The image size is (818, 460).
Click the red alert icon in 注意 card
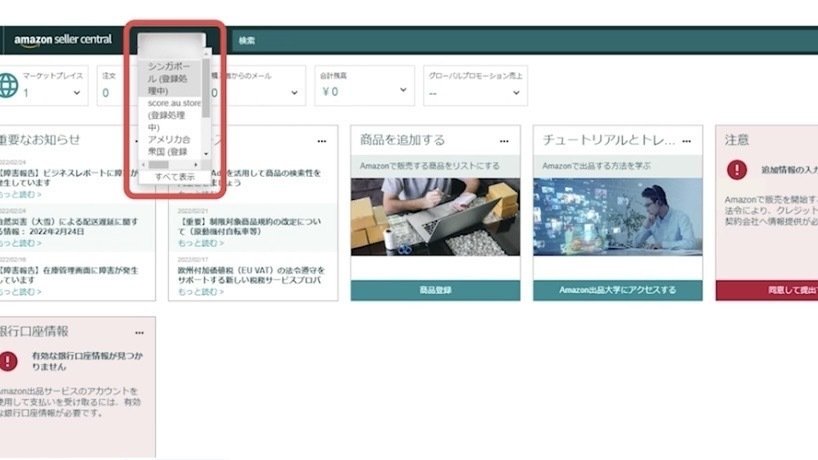click(x=737, y=170)
